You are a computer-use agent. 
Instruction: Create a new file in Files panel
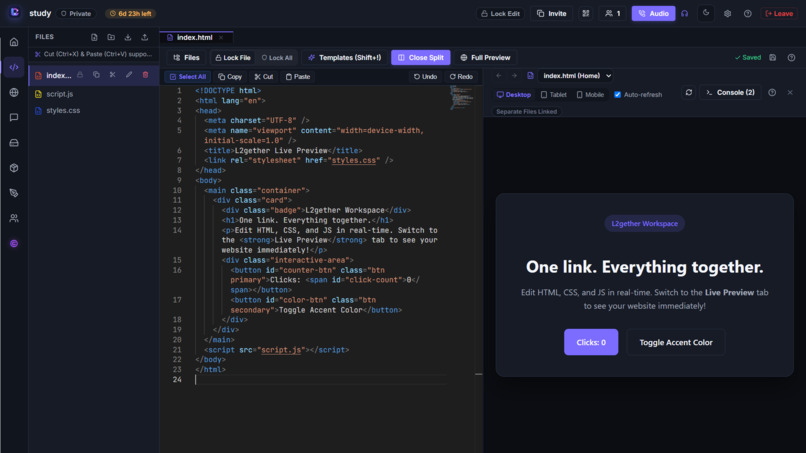coord(94,37)
